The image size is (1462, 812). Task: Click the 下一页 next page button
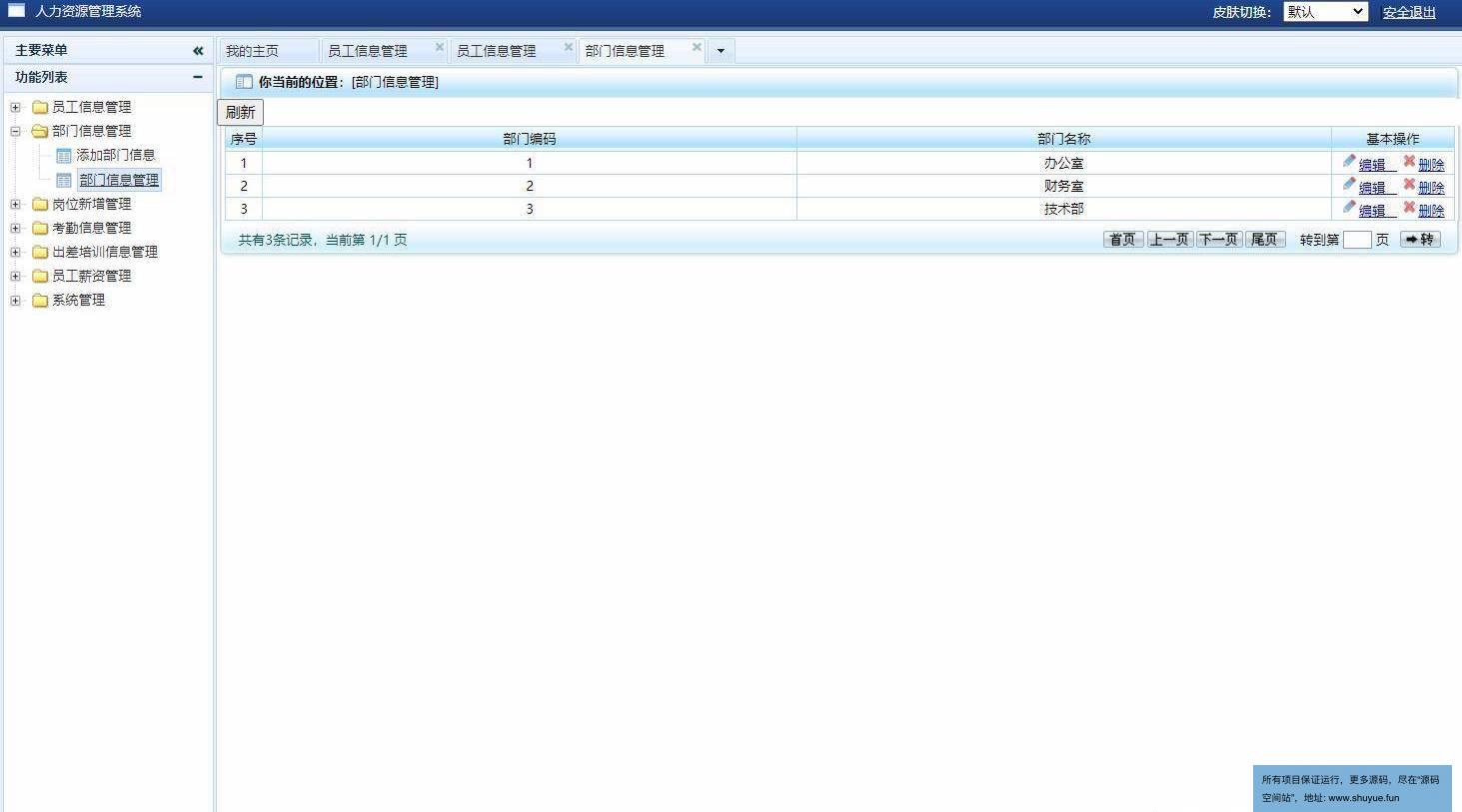click(x=1219, y=240)
